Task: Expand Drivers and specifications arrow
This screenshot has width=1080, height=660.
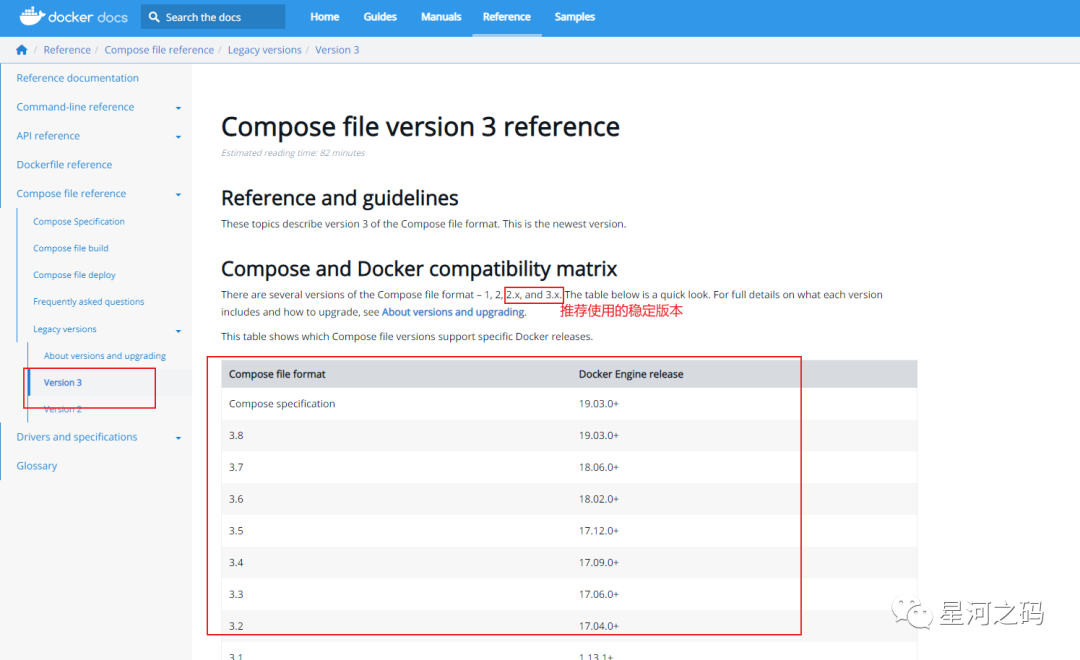Action: [x=178, y=438]
